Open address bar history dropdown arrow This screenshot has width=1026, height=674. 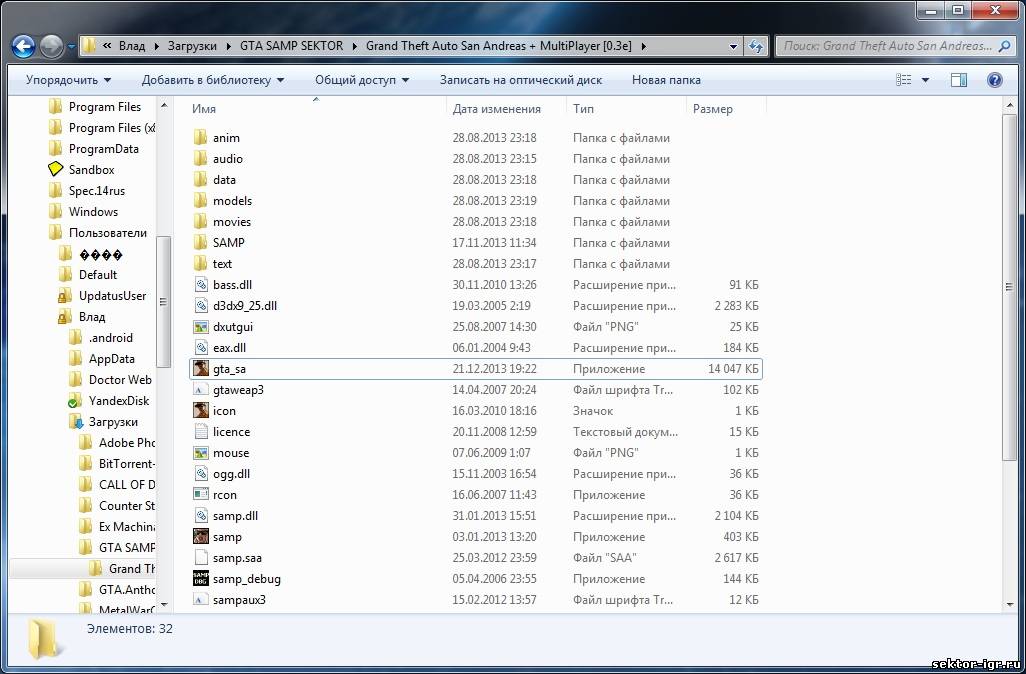pyautogui.click(x=734, y=46)
